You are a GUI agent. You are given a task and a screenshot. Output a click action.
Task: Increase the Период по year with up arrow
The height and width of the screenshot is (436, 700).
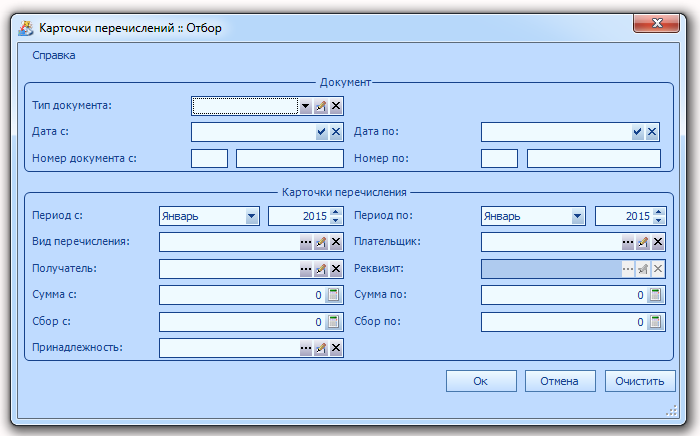pos(658,212)
